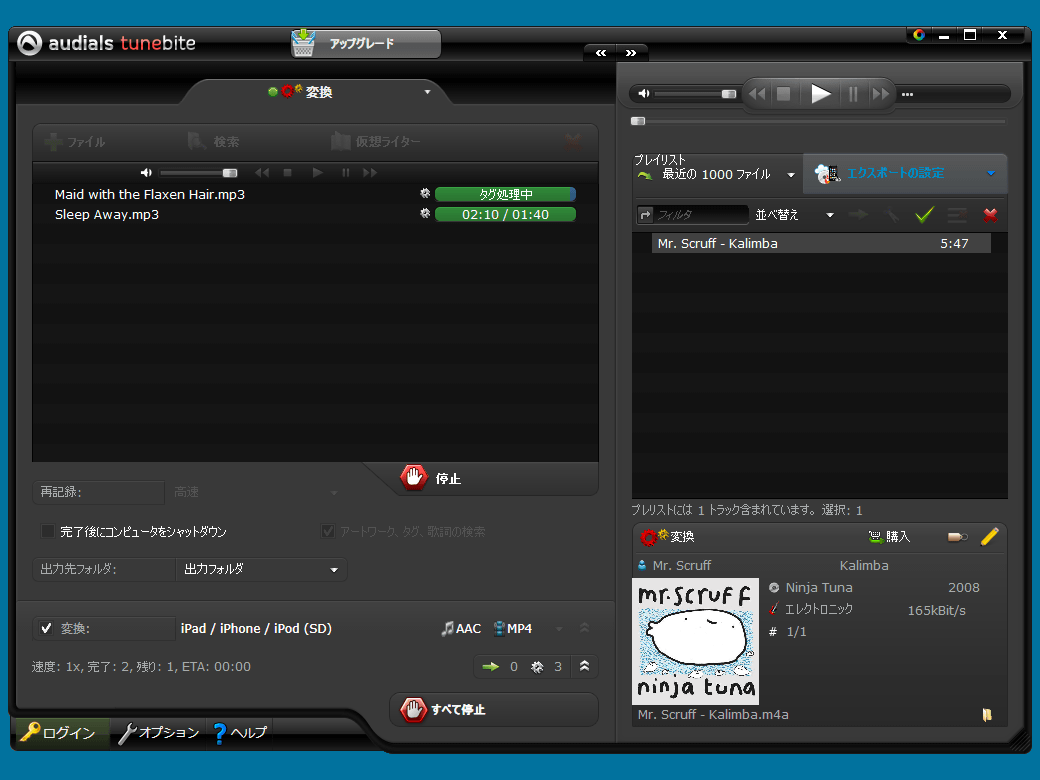Click the 仮想ライター toolbar item

(x=375, y=141)
